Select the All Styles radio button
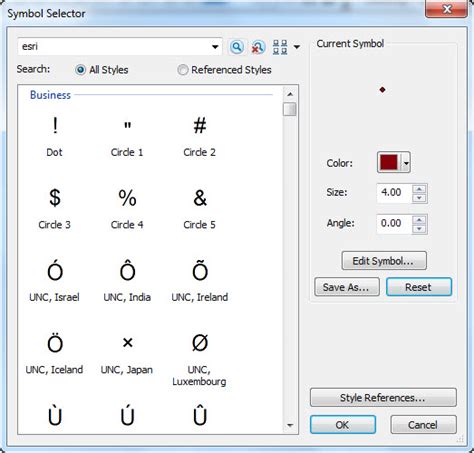Viewport: 474px width, 453px height. [x=81, y=70]
